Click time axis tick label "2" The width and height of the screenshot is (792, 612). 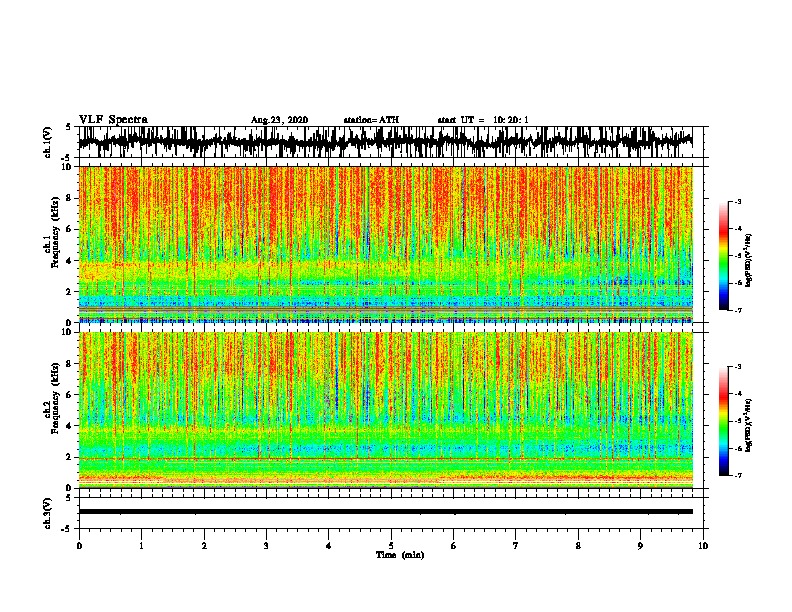click(204, 546)
